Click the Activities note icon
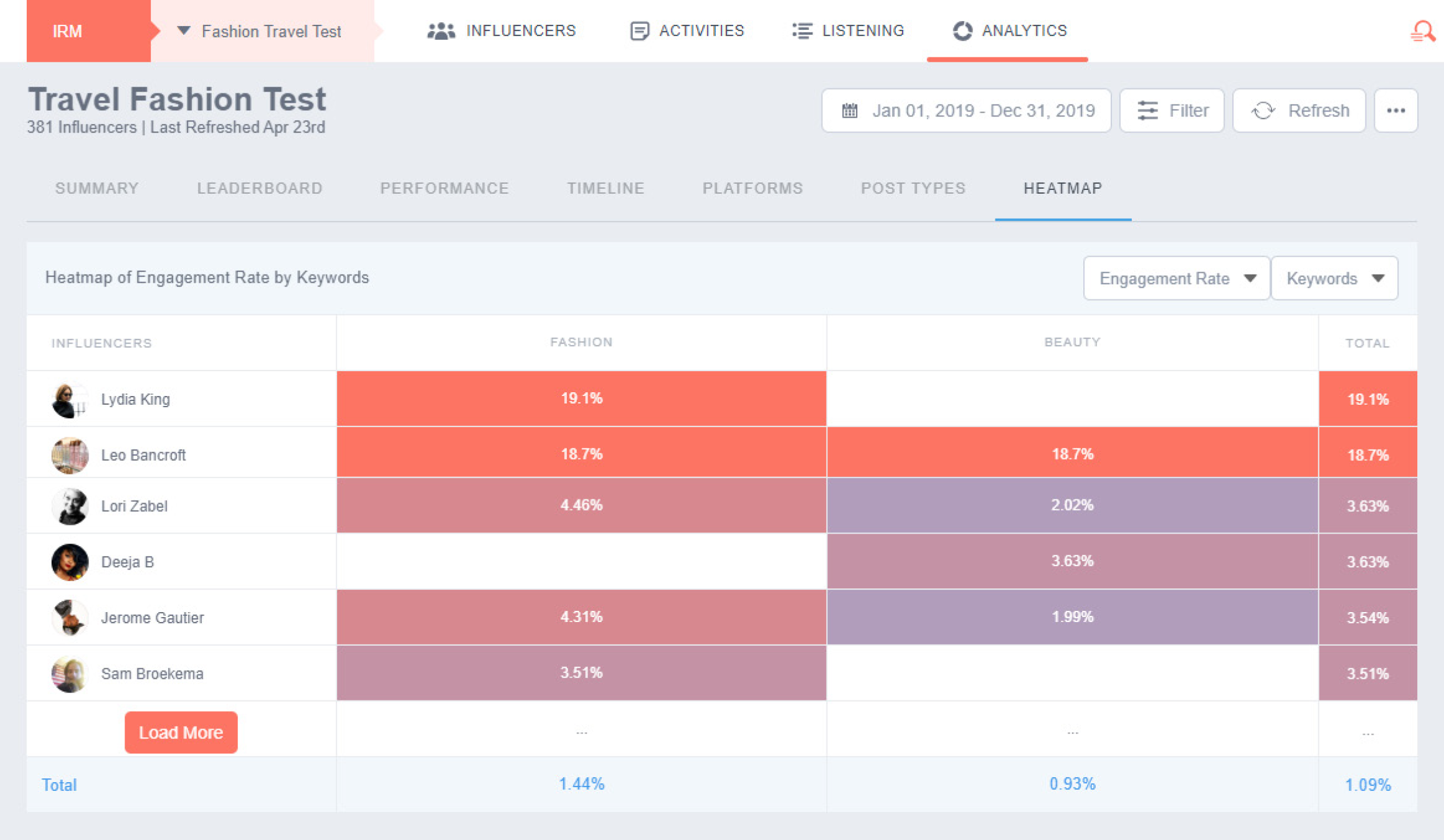1444x840 pixels. tap(639, 31)
